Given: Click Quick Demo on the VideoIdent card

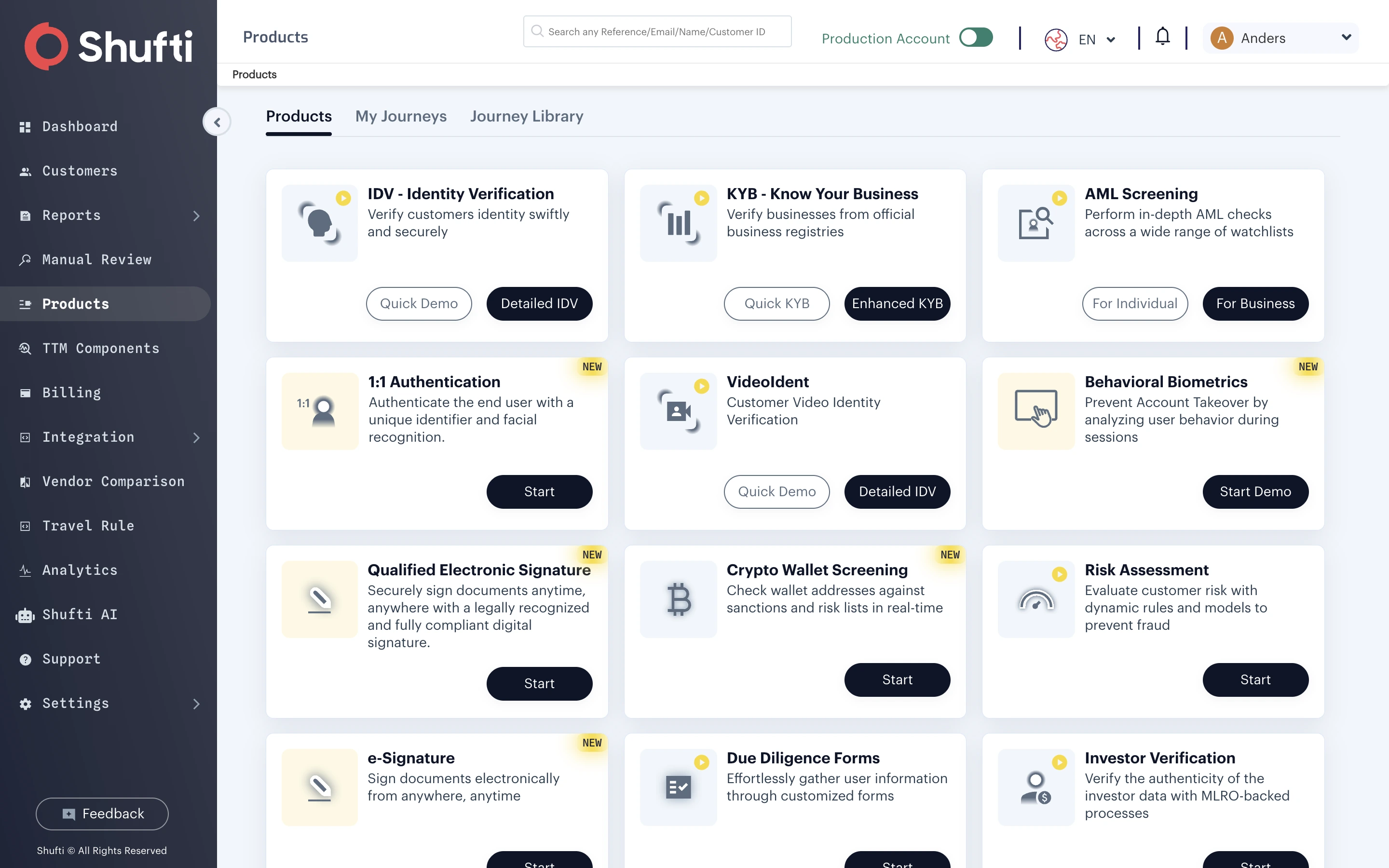Looking at the screenshot, I should point(776,492).
